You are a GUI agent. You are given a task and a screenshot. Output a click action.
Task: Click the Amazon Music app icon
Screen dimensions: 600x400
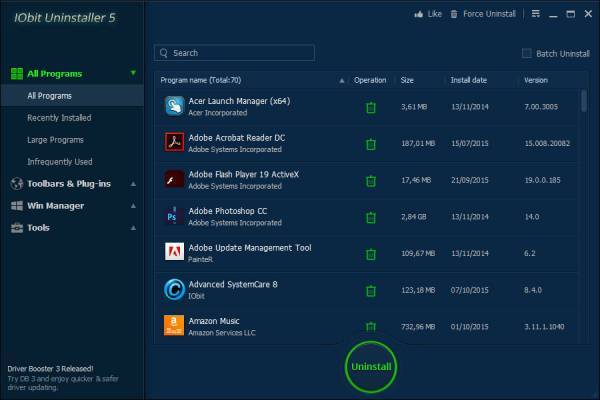174,325
